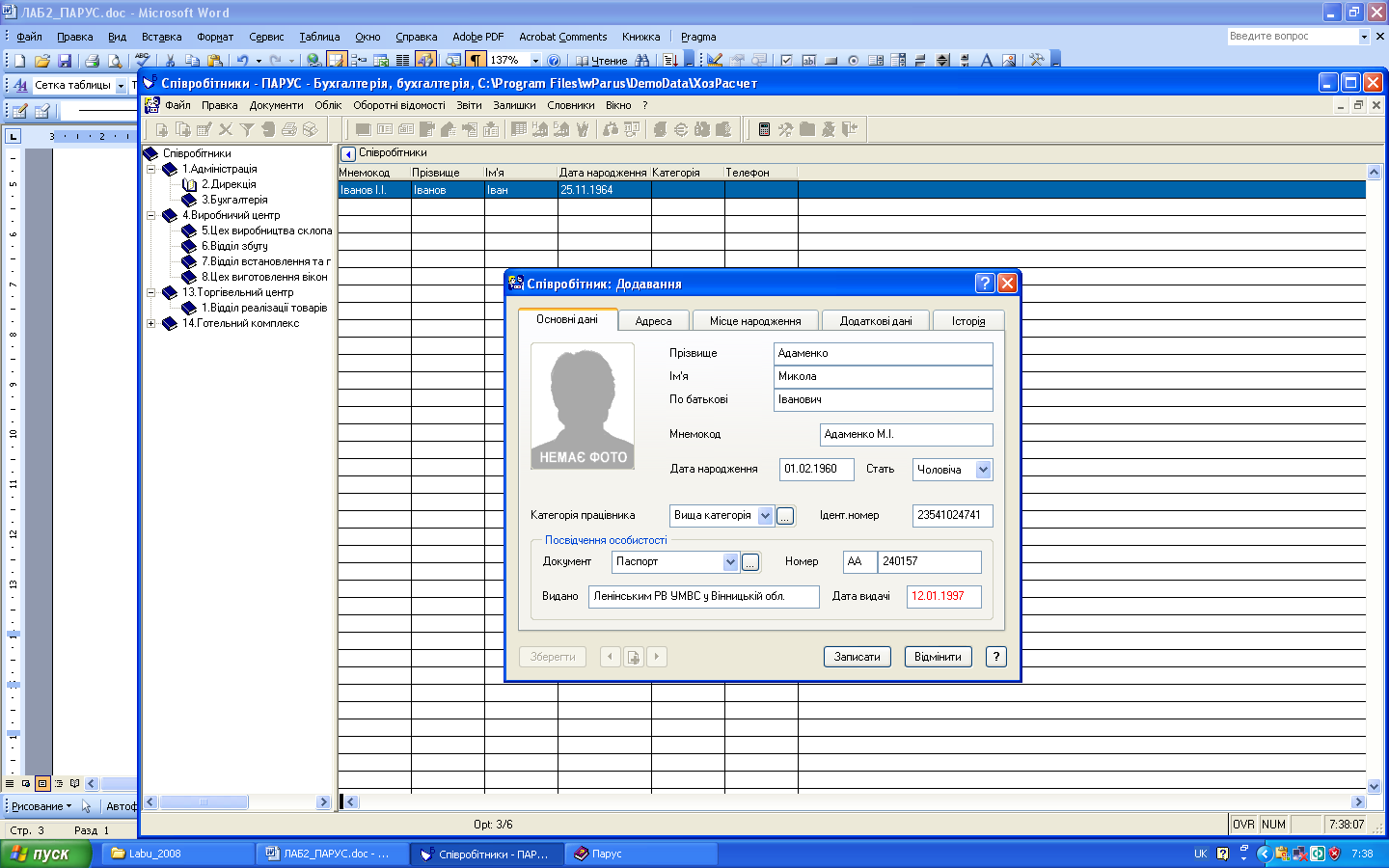Click ellipsis button next to Категорія працівника

(x=785, y=516)
